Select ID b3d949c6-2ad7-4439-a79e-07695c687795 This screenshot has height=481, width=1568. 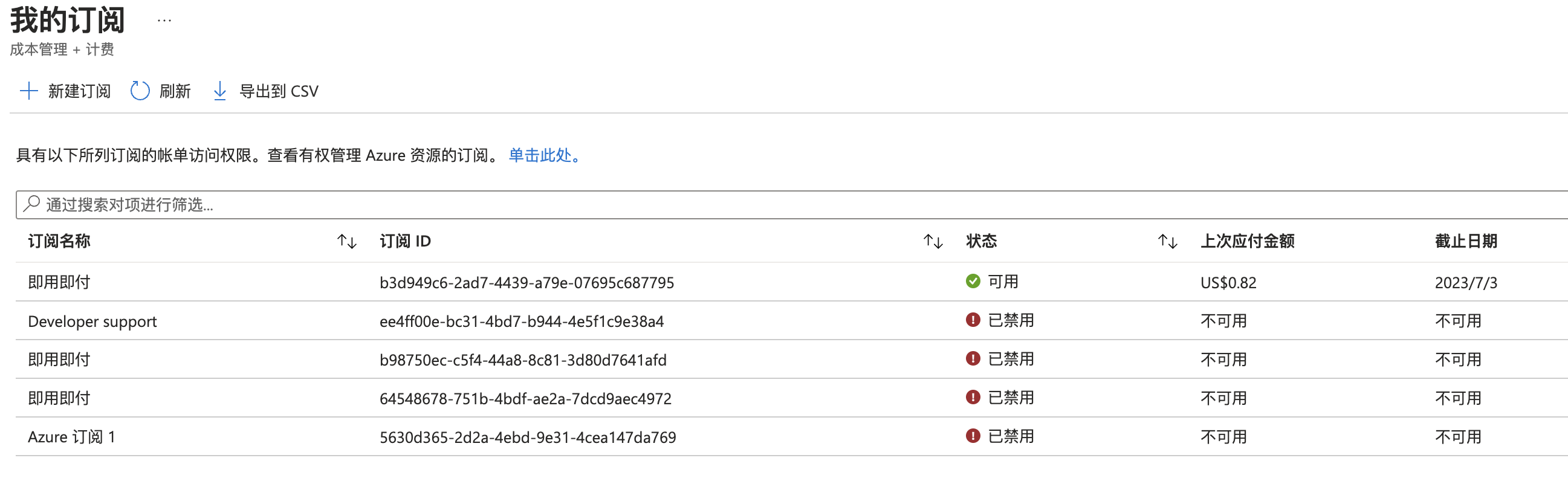click(x=526, y=283)
